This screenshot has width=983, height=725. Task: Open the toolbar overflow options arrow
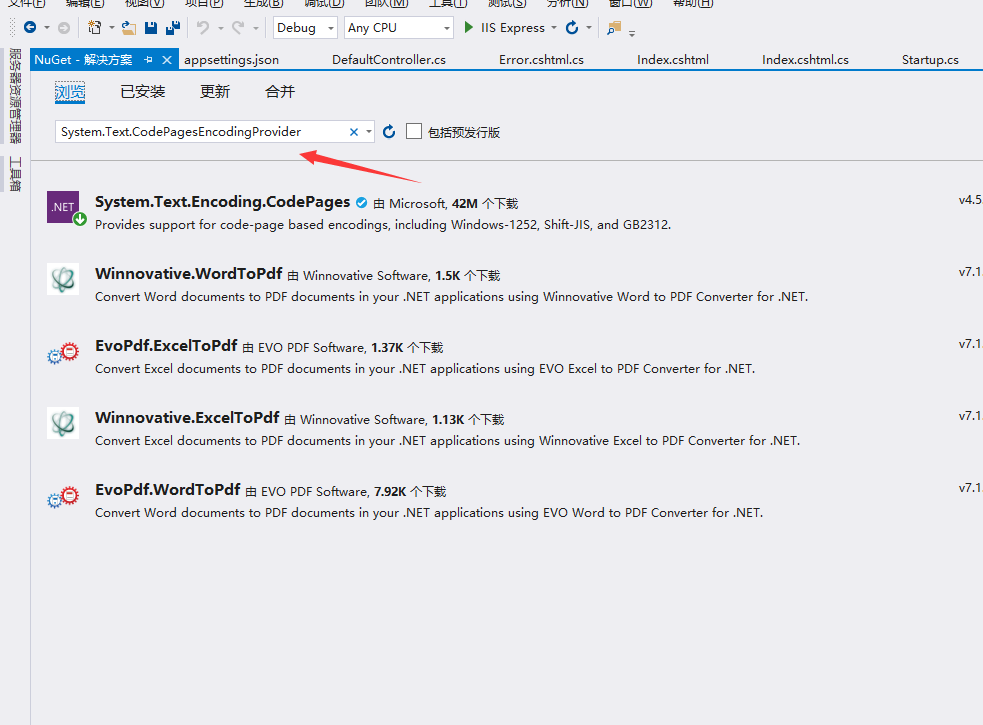pos(632,33)
